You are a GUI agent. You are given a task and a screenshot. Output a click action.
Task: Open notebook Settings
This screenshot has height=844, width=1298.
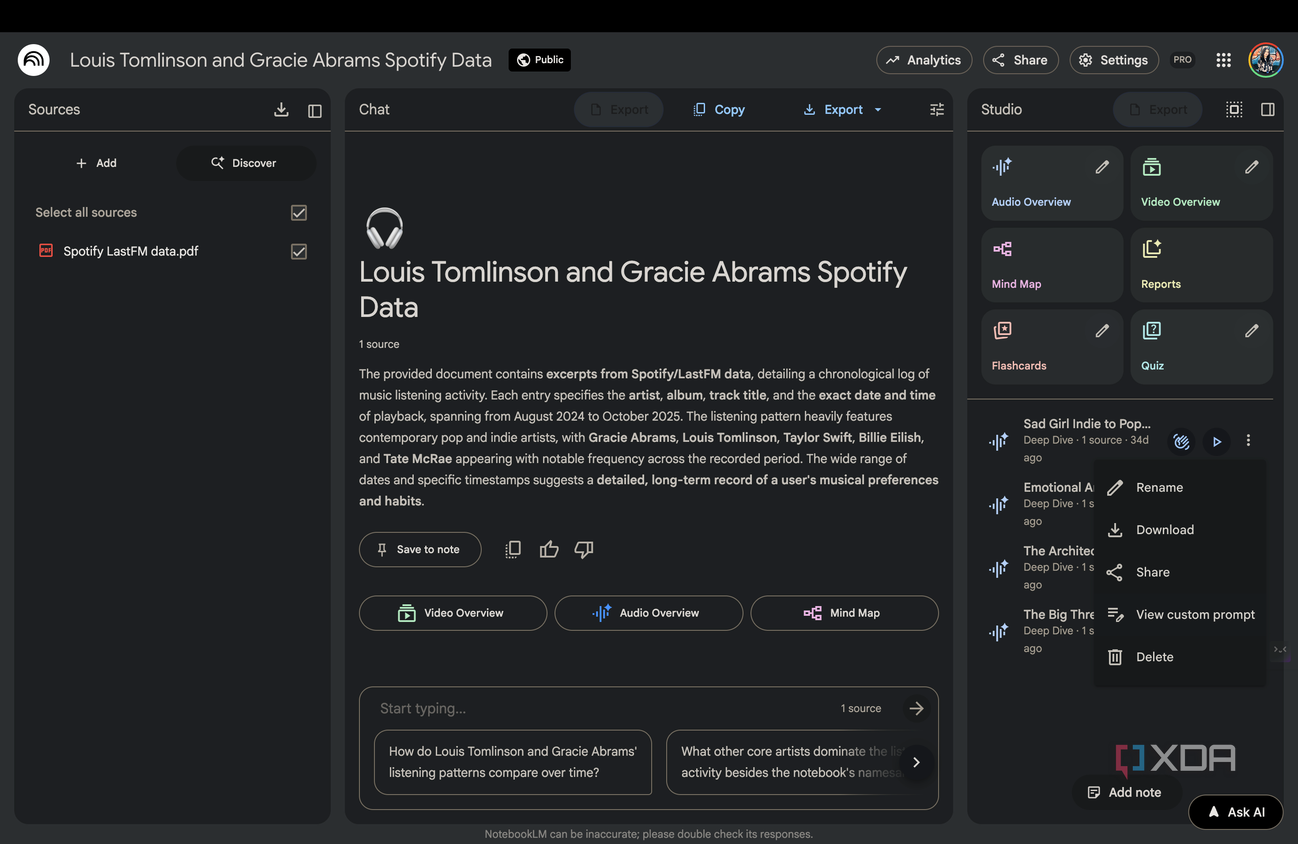pos(1114,60)
